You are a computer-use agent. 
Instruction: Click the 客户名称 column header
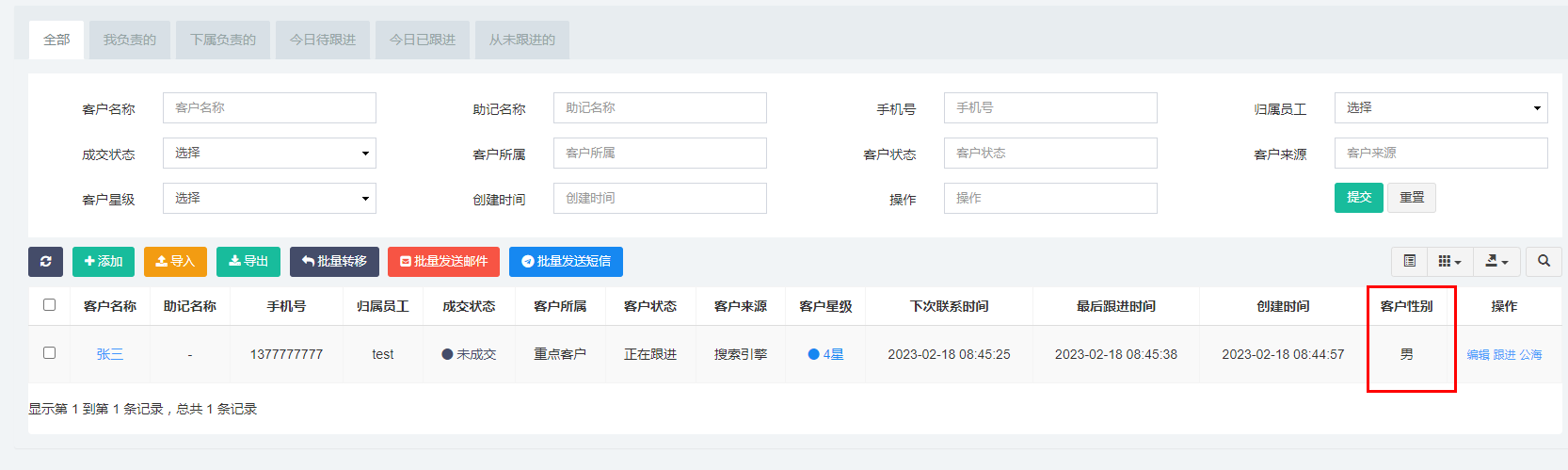pos(110,306)
